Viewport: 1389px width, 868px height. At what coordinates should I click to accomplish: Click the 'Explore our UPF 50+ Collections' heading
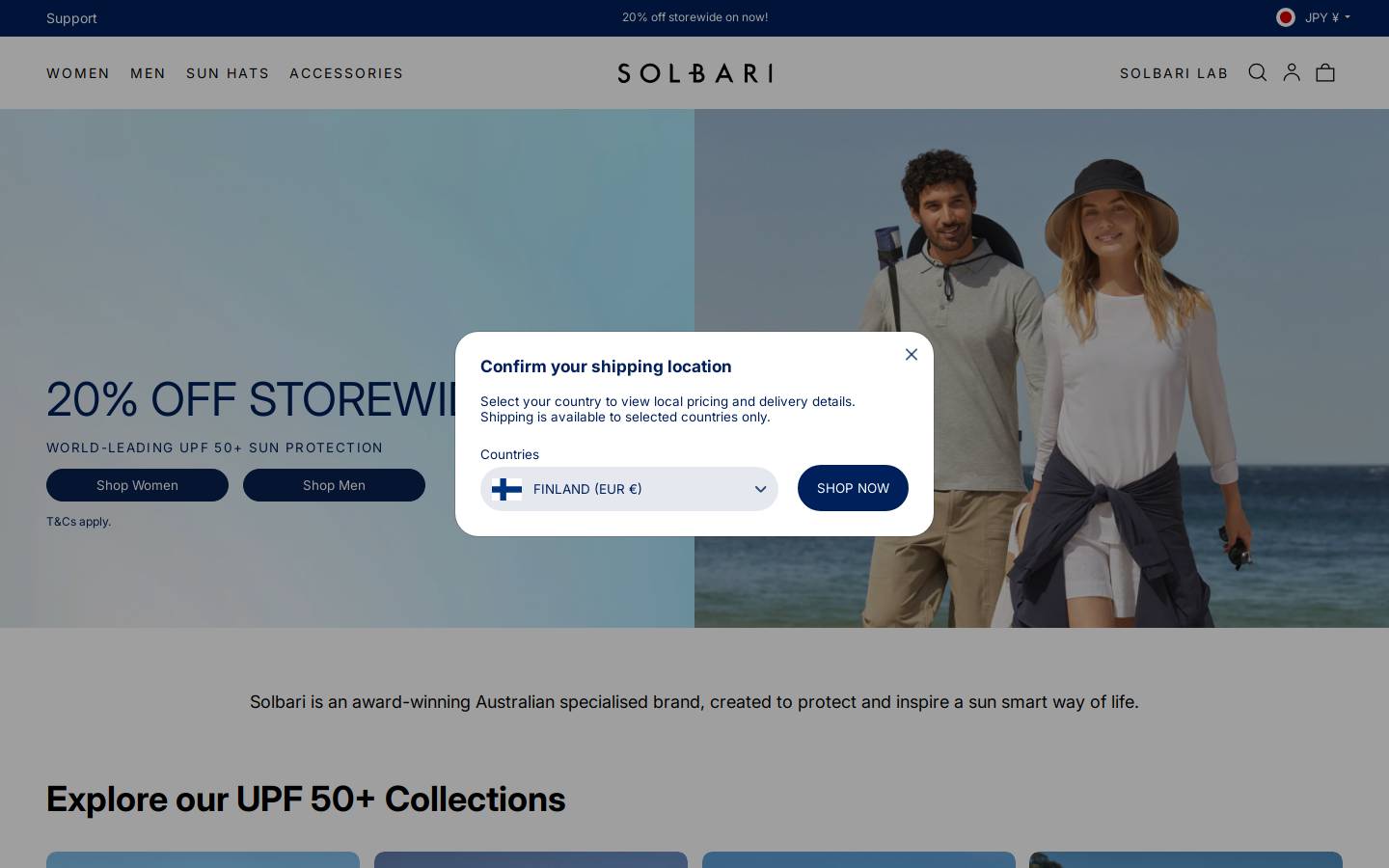click(x=306, y=799)
